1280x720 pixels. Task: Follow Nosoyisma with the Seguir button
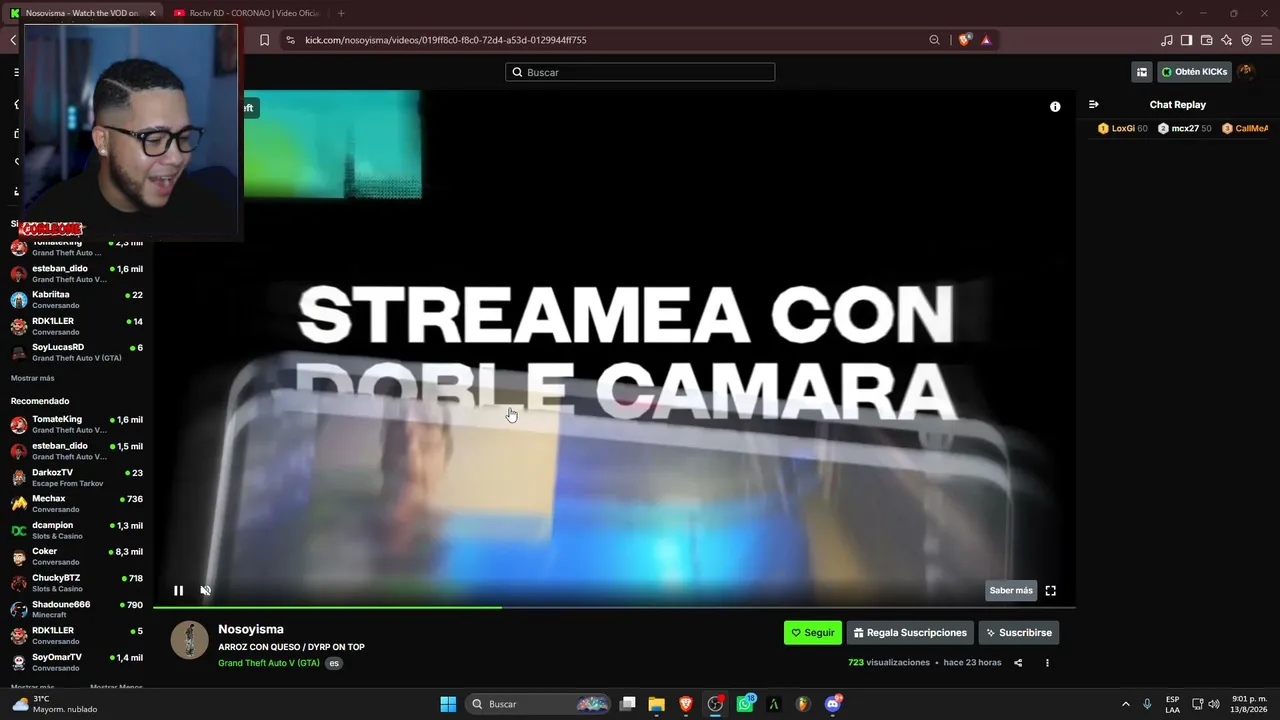tap(813, 632)
